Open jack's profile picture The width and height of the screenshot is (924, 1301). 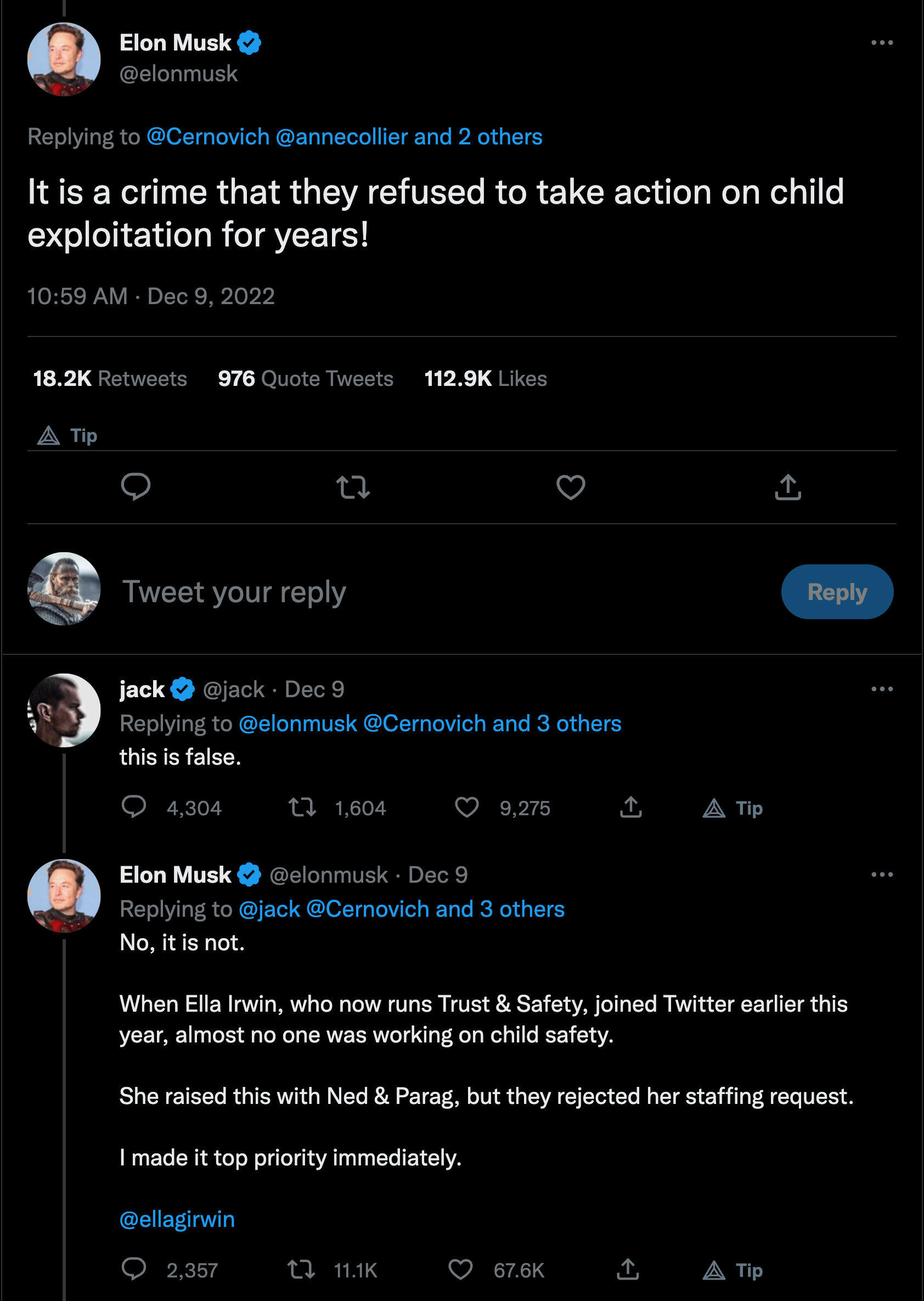pos(64,710)
